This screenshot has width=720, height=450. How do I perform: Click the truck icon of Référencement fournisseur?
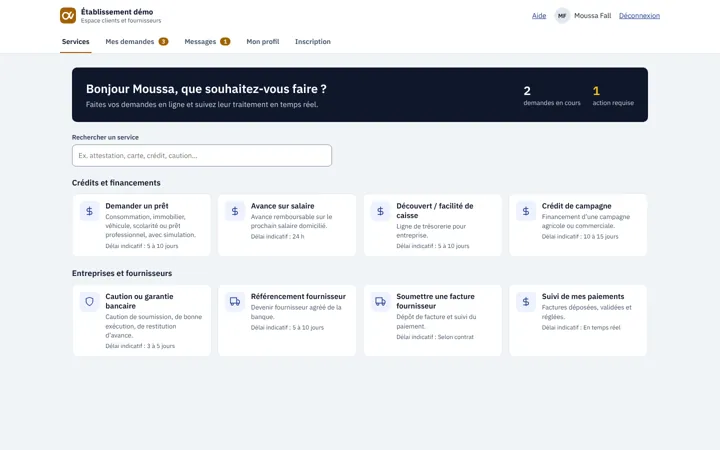coord(235,302)
